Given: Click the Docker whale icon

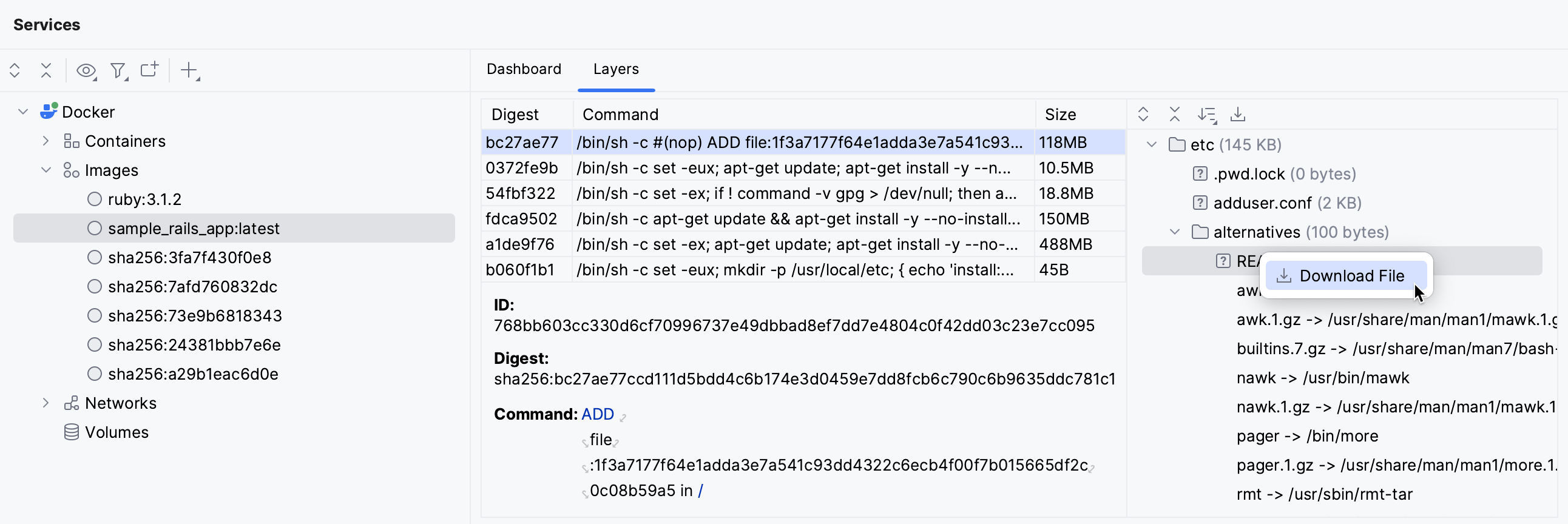Looking at the screenshot, I should (x=49, y=112).
